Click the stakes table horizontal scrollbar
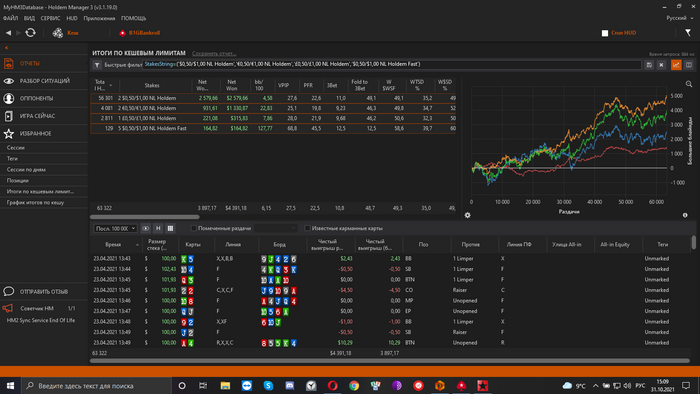 145,217
